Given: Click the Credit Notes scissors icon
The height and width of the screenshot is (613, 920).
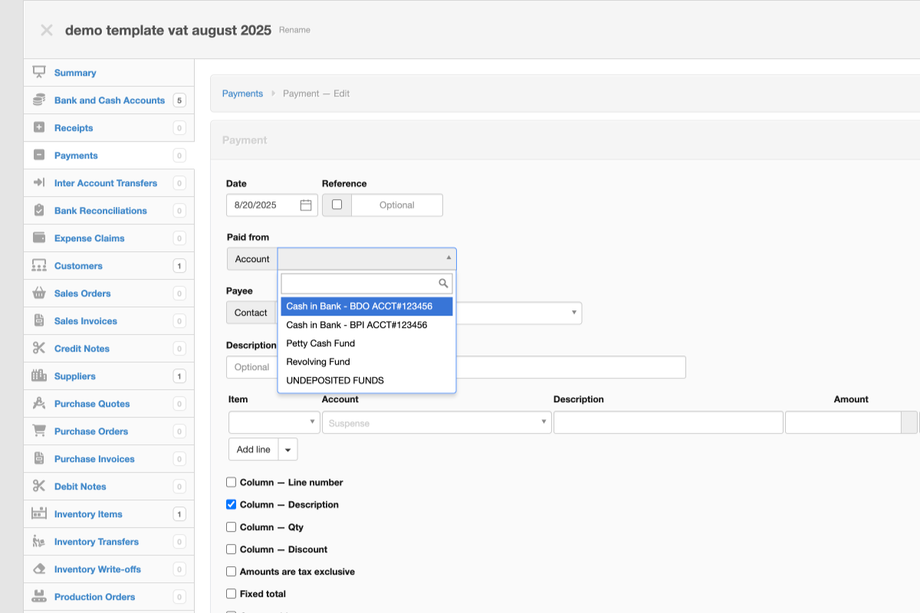Looking at the screenshot, I should [39, 348].
